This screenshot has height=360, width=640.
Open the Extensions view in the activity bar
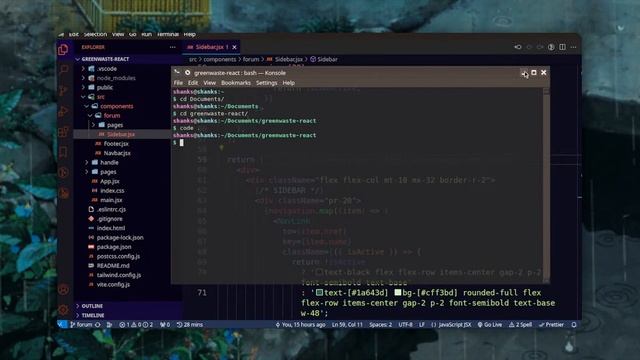63,131
